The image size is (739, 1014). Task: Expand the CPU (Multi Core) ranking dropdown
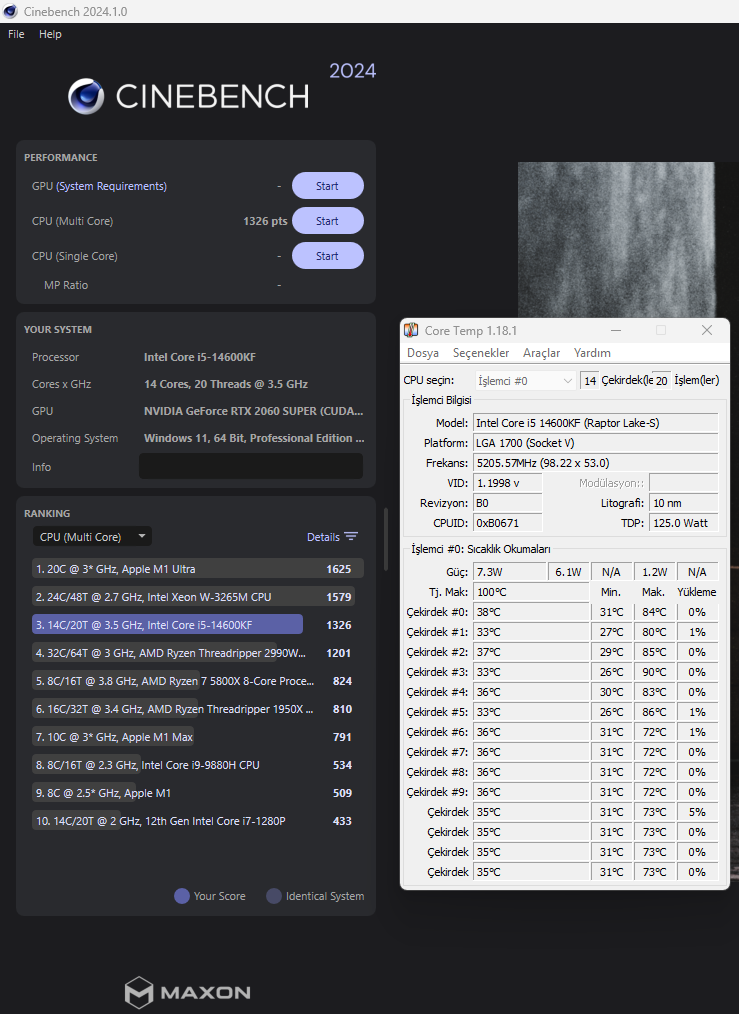(92, 537)
